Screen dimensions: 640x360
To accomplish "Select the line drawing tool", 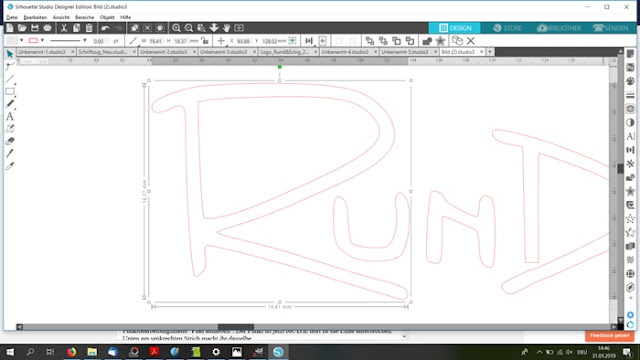I will point(10,79).
